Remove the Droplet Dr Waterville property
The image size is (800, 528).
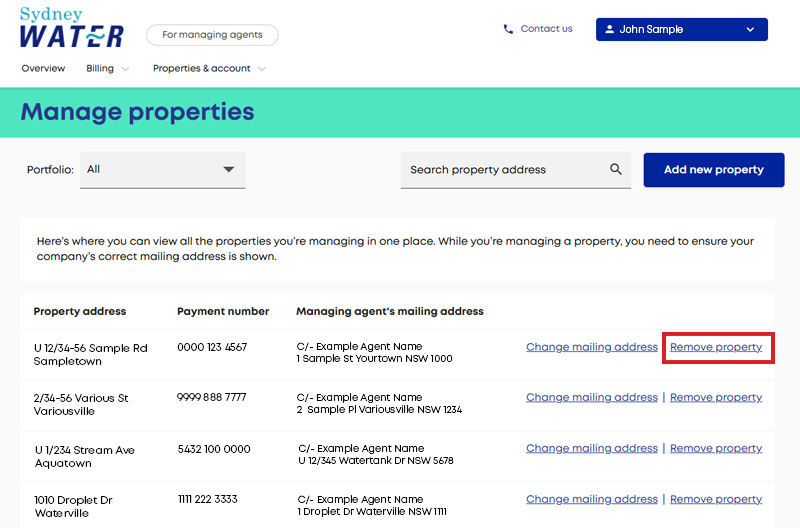pyautogui.click(x=716, y=499)
